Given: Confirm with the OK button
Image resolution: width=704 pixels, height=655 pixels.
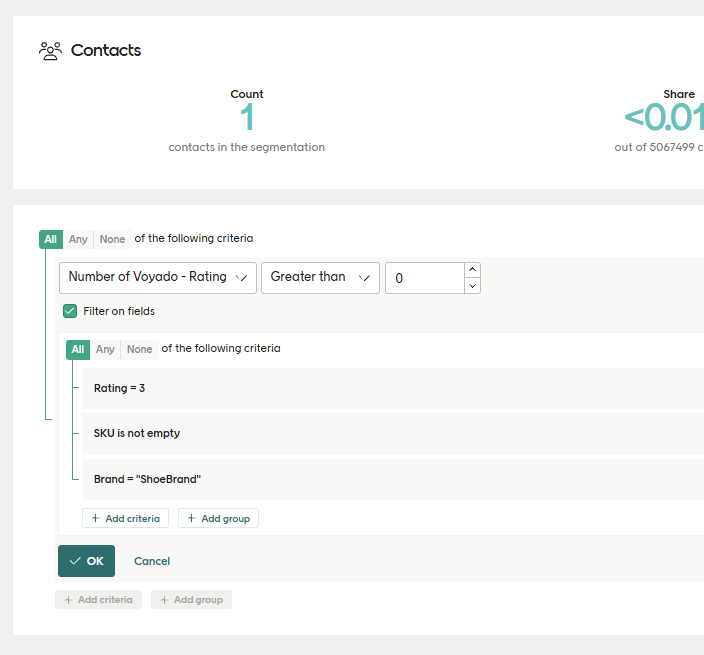Looking at the screenshot, I should pos(86,561).
